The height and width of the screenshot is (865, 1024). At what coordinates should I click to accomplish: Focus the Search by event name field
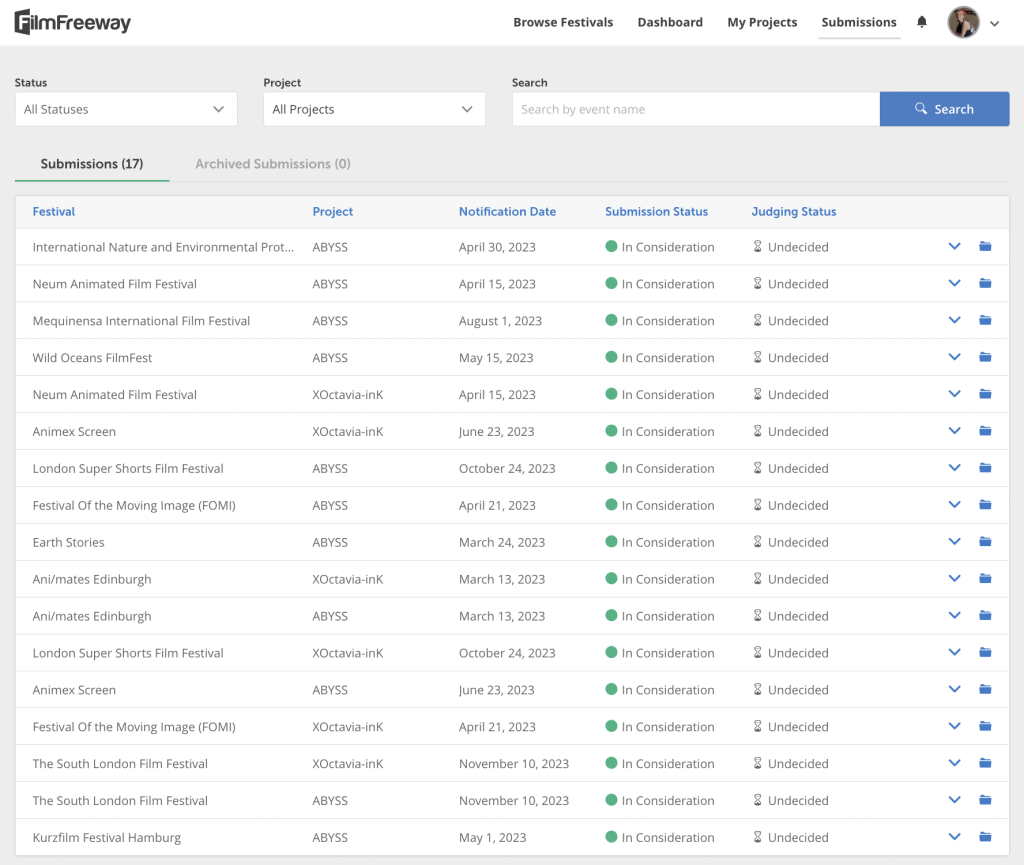[x=696, y=109]
